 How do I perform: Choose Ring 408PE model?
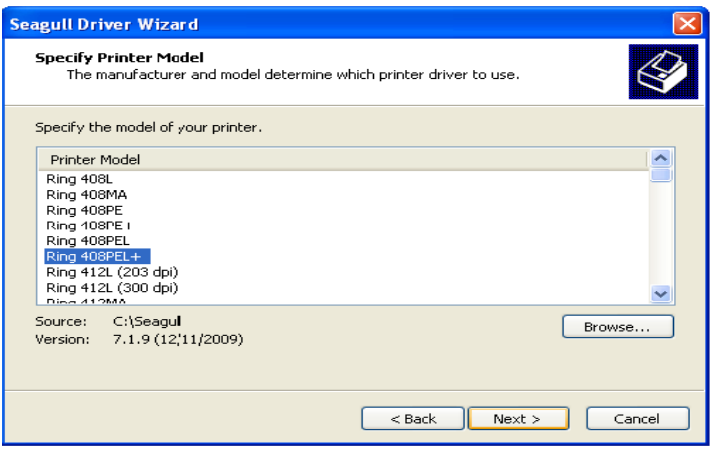86,210
